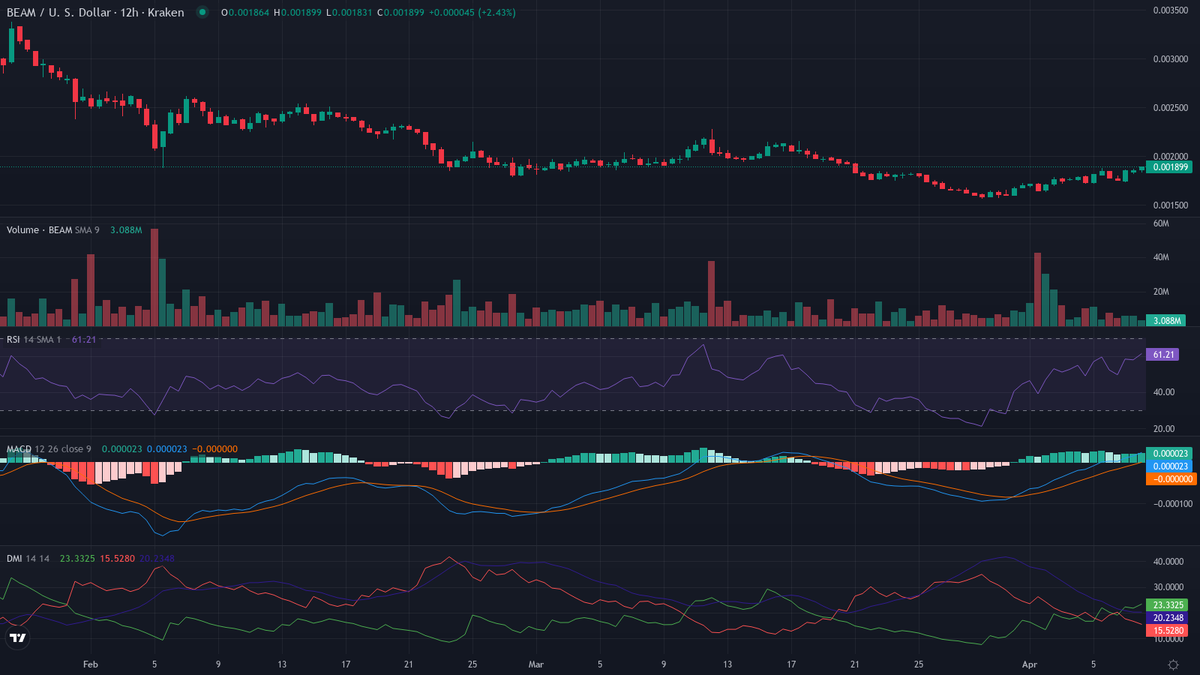Click the 40.0000 DMI axis label

[x=1167, y=561]
